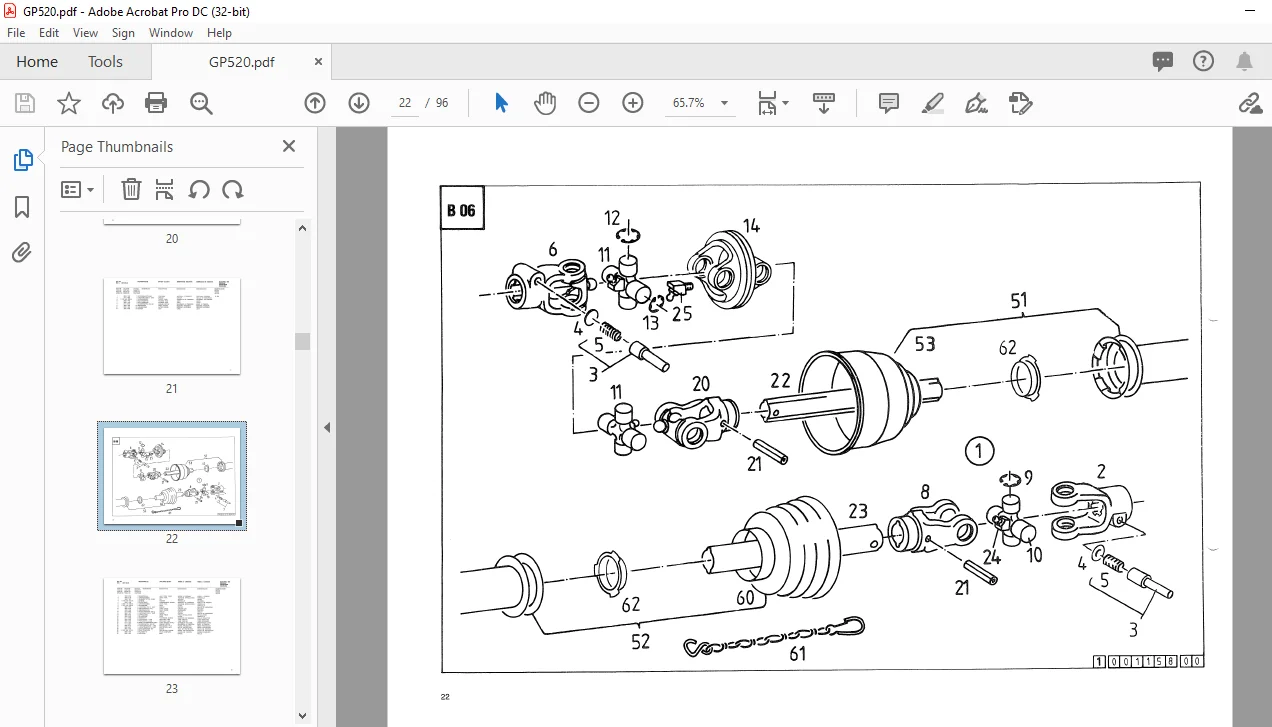
Task: Select the page 22 thumbnail
Action: click(x=172, y=476)
